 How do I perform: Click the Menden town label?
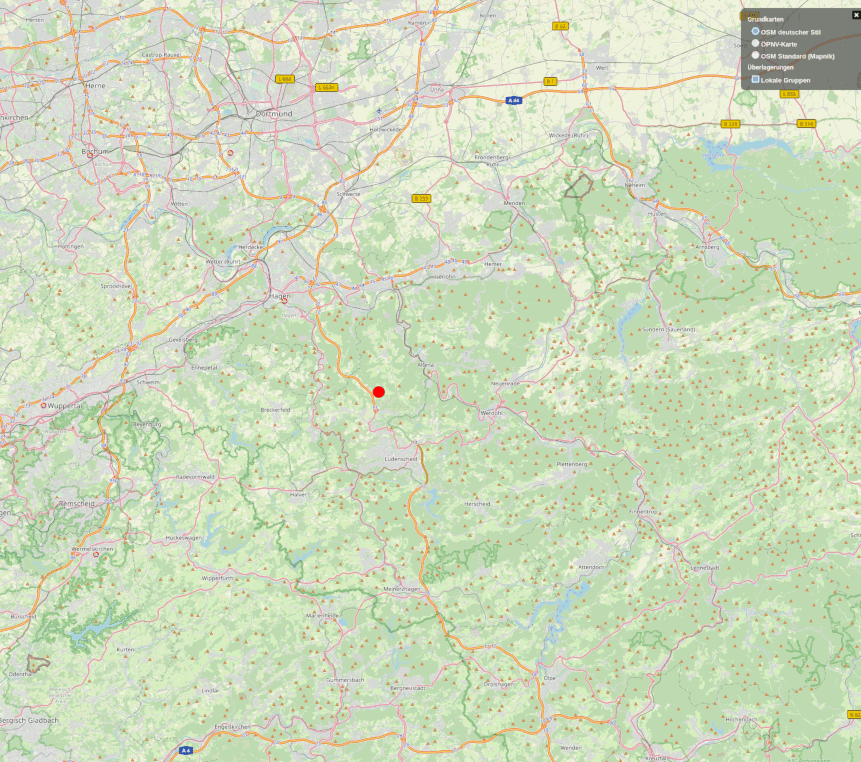click(x=514, y=203)
